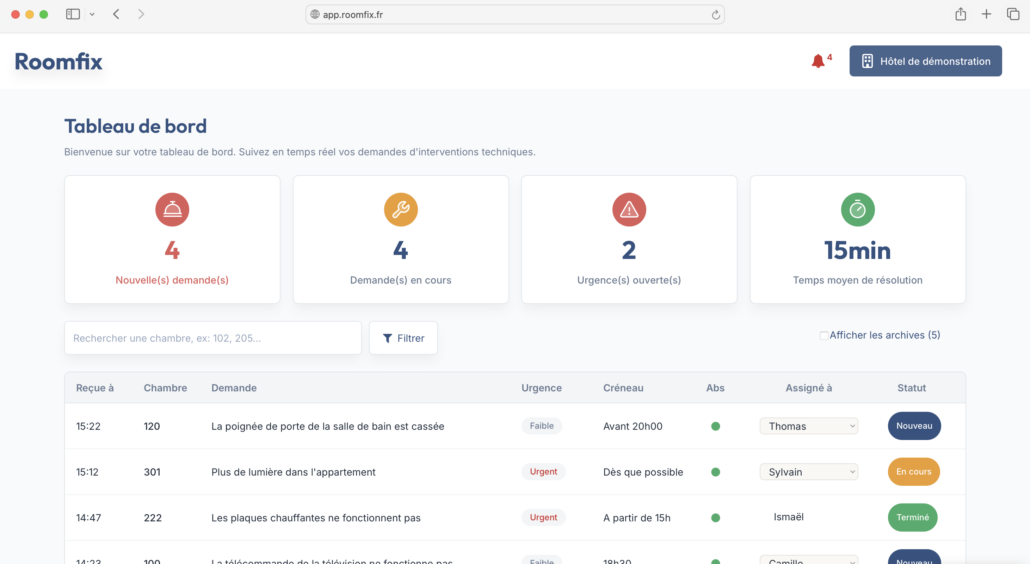The width and height of the screenshot is (1030, 564).
Task: Open the Sylvain assignee dropdown
Action: pyautogui.click(x=809, y=472)
